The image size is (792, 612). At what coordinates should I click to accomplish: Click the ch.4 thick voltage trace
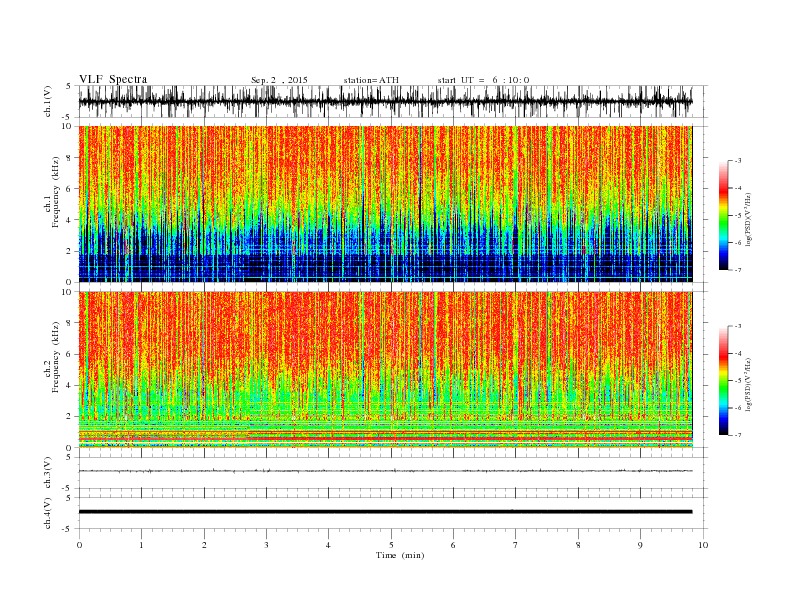pyautogui.click(x=385, y=512)
